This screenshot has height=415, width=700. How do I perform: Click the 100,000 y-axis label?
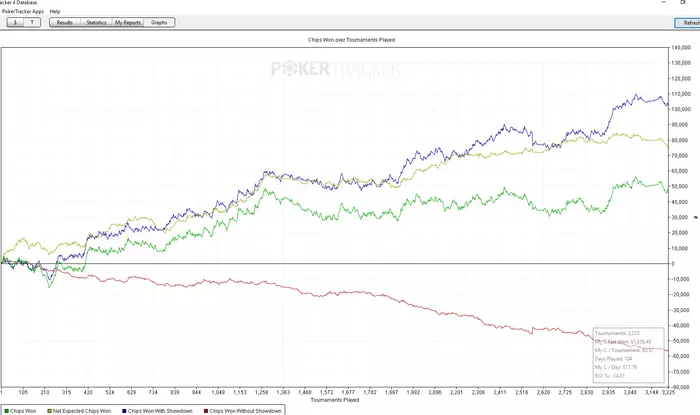681,109
